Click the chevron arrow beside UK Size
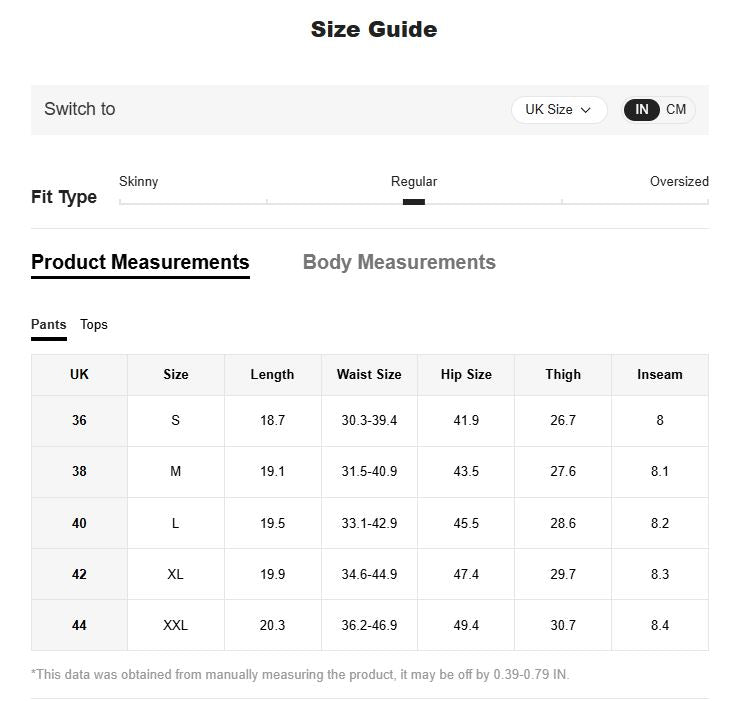 click(x=586, y=110)
